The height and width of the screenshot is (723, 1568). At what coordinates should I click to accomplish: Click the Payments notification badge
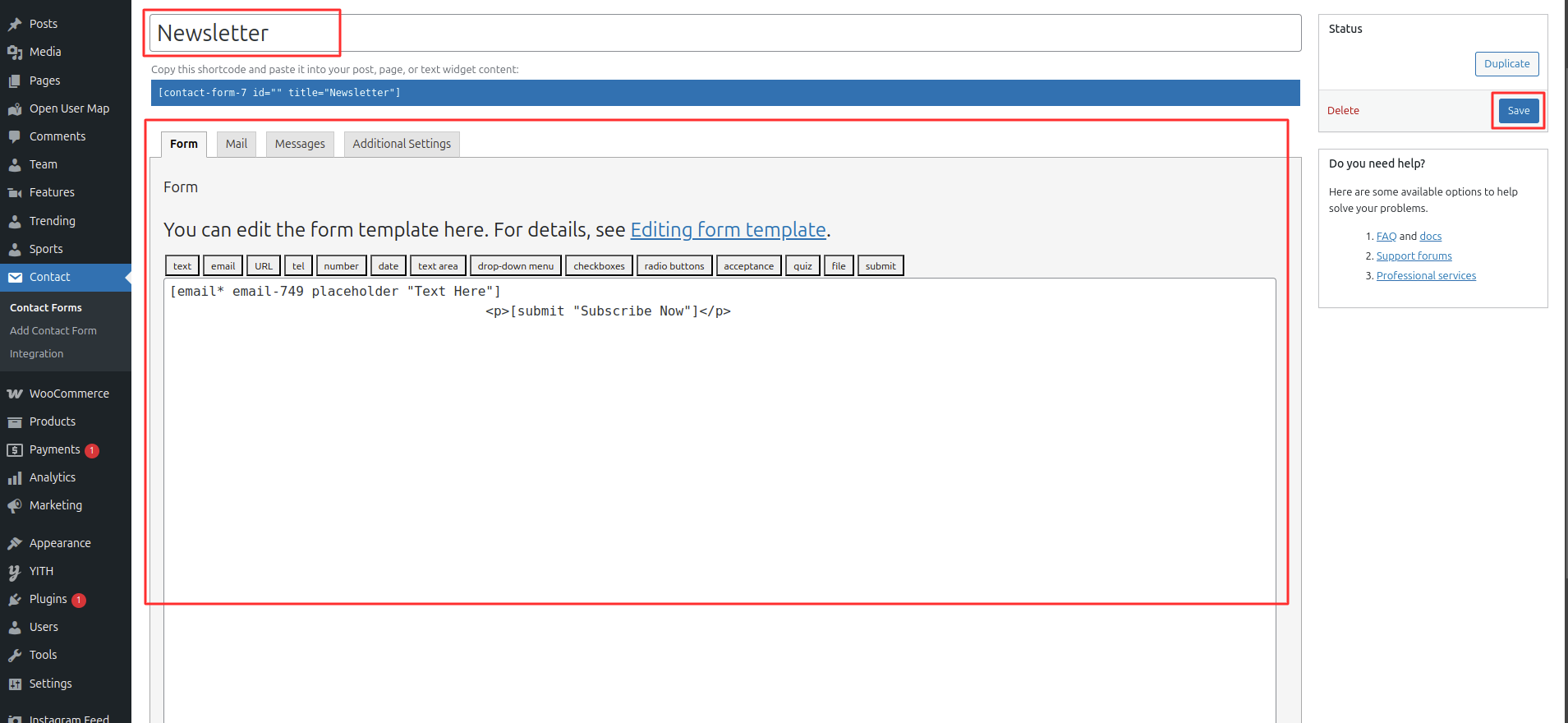(x=92, y=450)
